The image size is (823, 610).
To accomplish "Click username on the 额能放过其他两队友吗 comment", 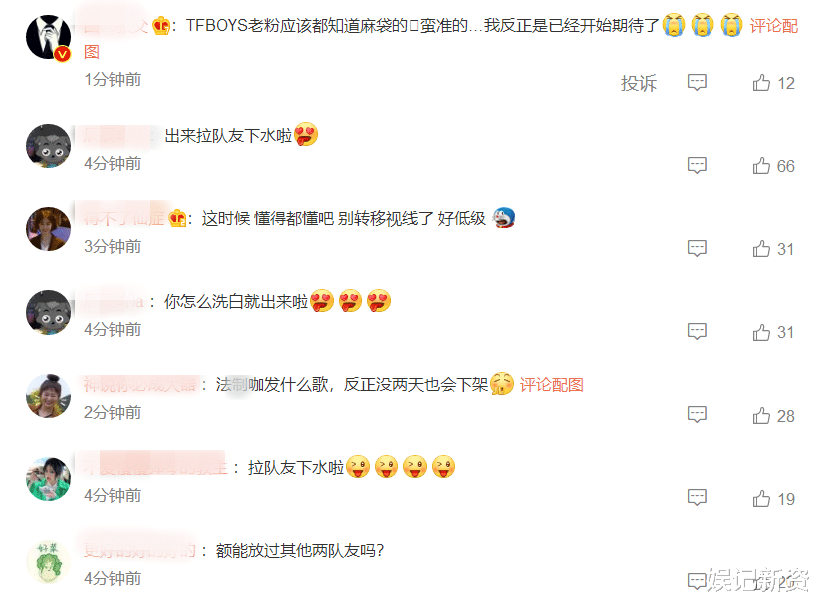I will tap(140, 551).
